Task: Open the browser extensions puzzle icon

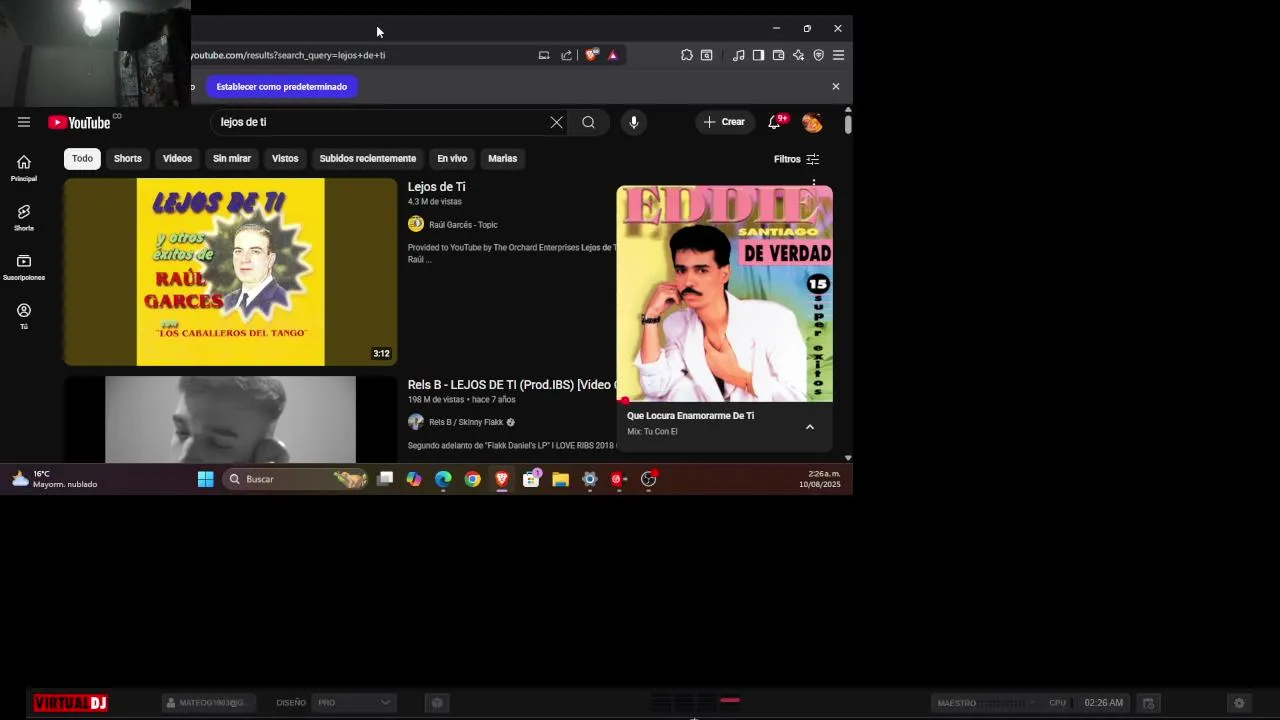Action: (687, 55)
